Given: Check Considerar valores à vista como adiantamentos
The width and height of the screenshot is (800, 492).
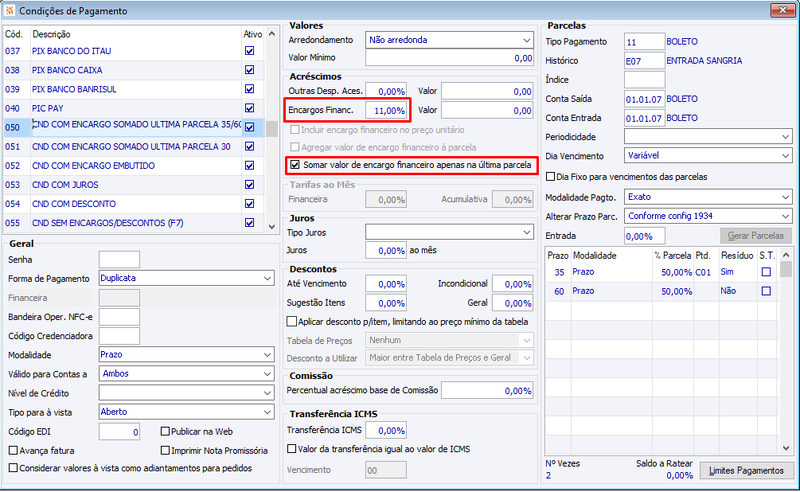Looking at the screenshot, I should click(x=14, y=468).
